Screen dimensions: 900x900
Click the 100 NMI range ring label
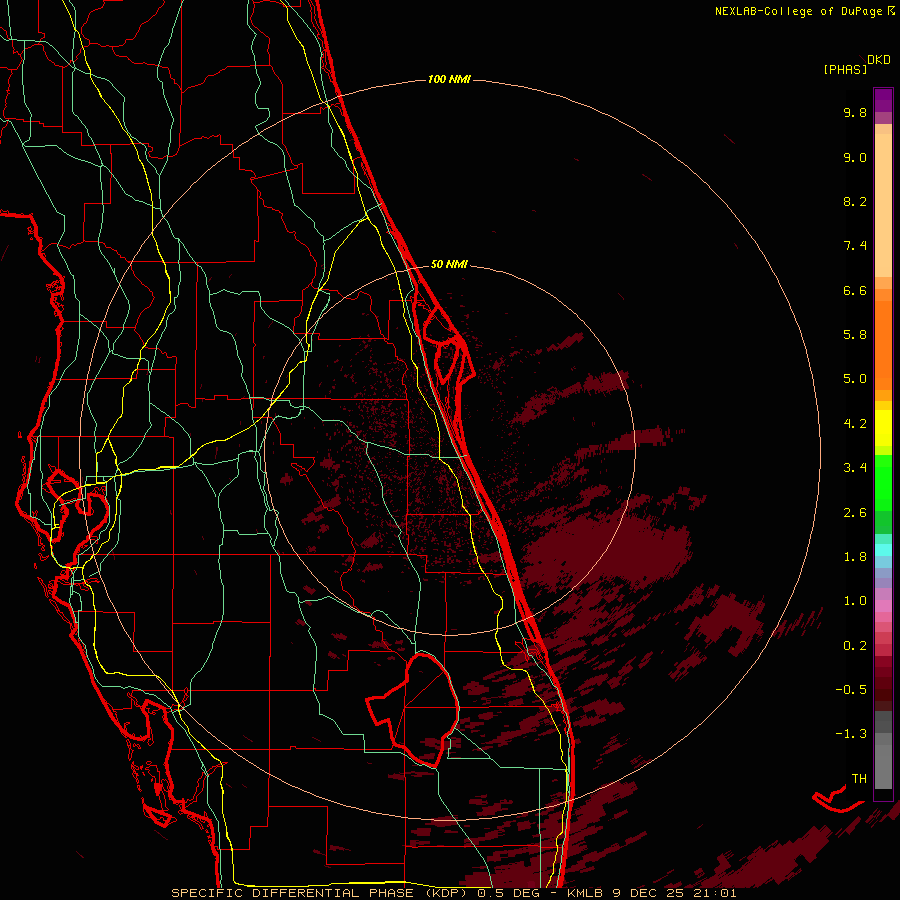pos(449,79)
